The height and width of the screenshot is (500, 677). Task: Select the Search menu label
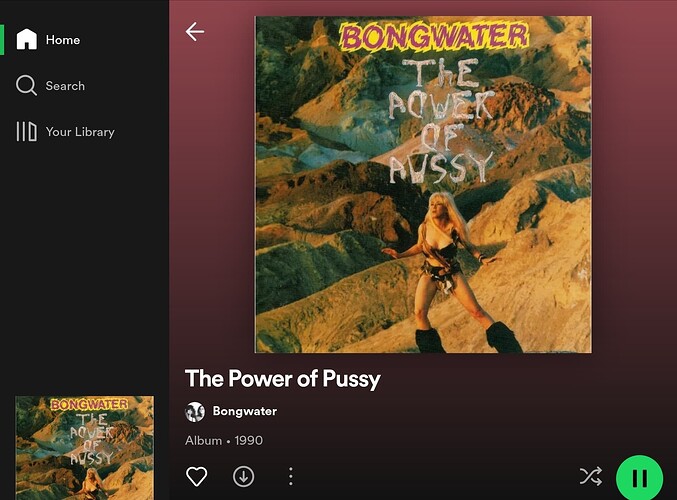[65, 85]
